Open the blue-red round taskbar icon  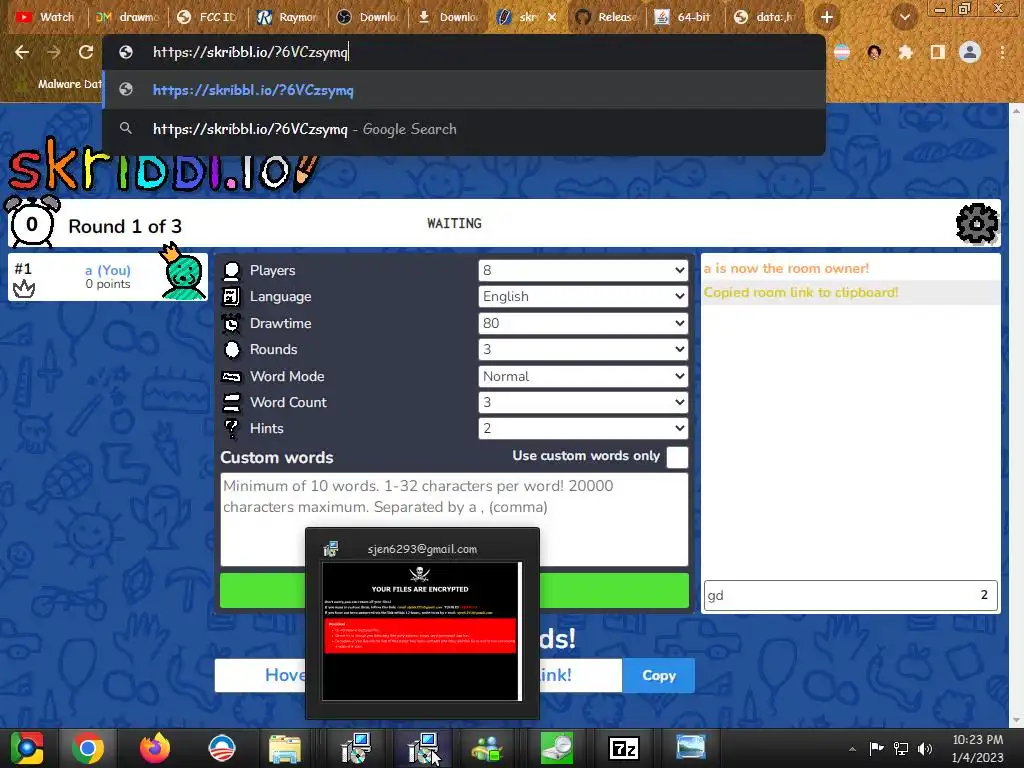tap(221, 748)
